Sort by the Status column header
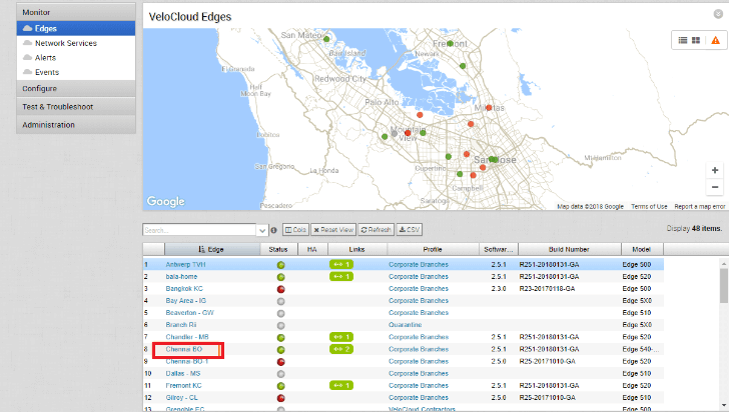 (278, 249)
